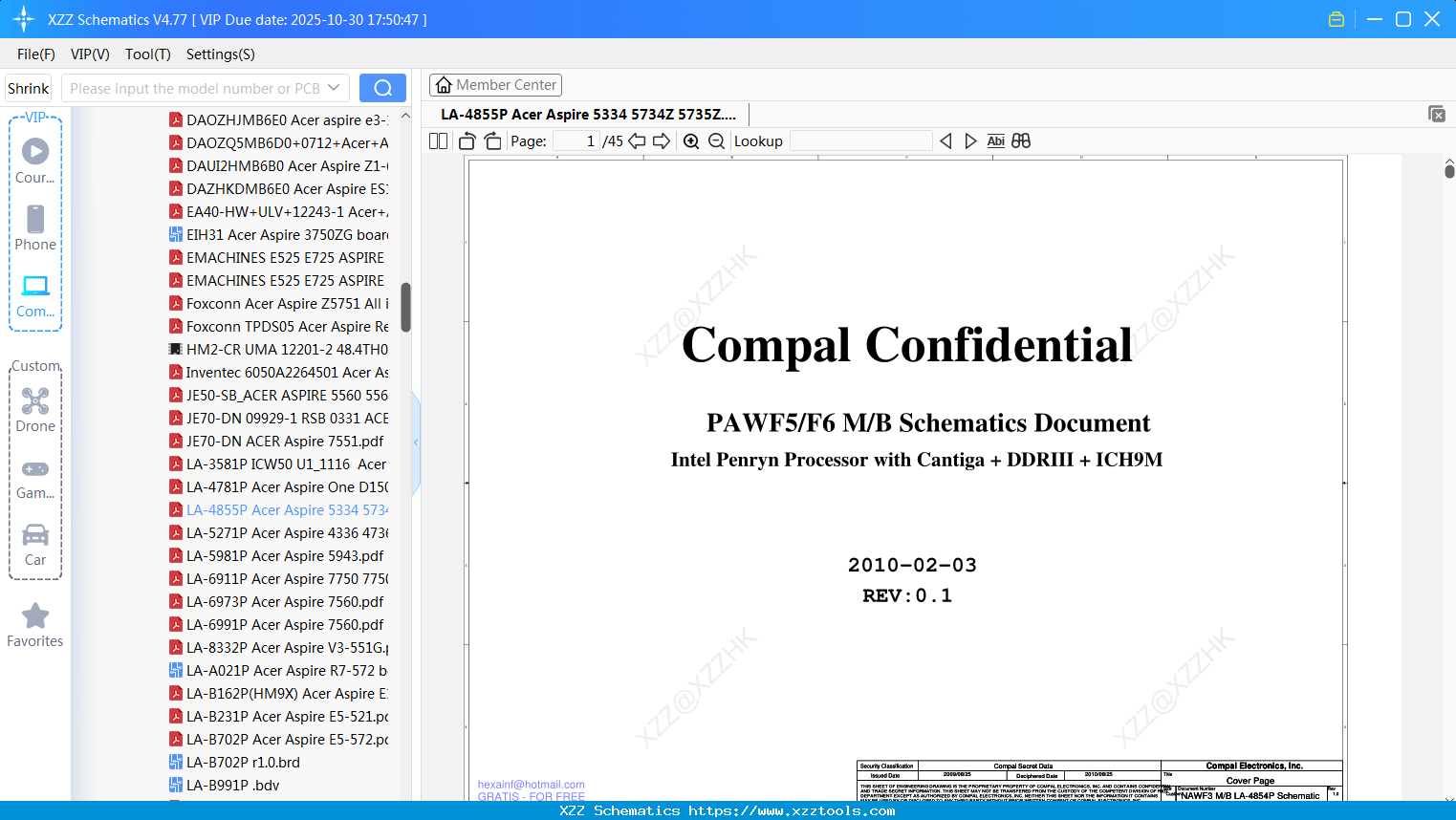Open DAUI2HMB6B0 Acer Aspire Z1 file

click(278, 166)
